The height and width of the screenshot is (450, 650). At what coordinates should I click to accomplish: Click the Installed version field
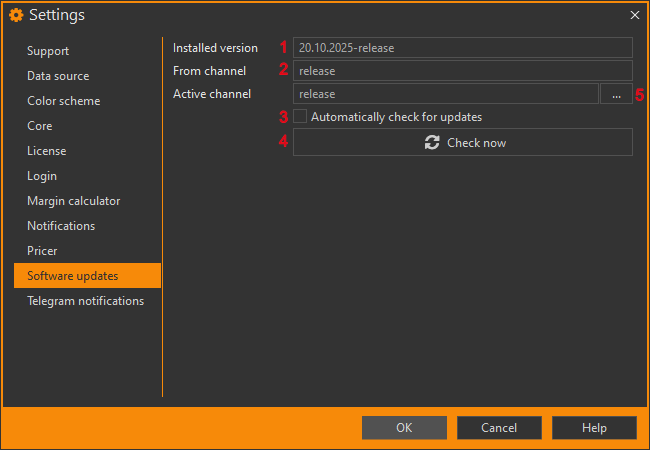coord(462,48)
